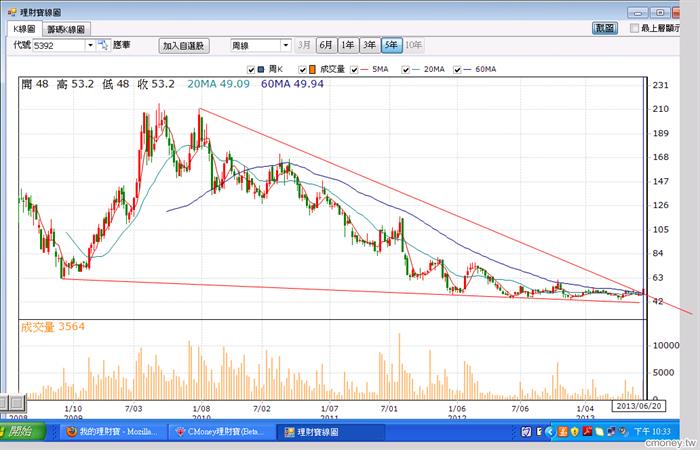Click the orange 成交量 color swatch
Image resolution: width=700 pixels, height=450 pixels.
click(x=312, y=70)
